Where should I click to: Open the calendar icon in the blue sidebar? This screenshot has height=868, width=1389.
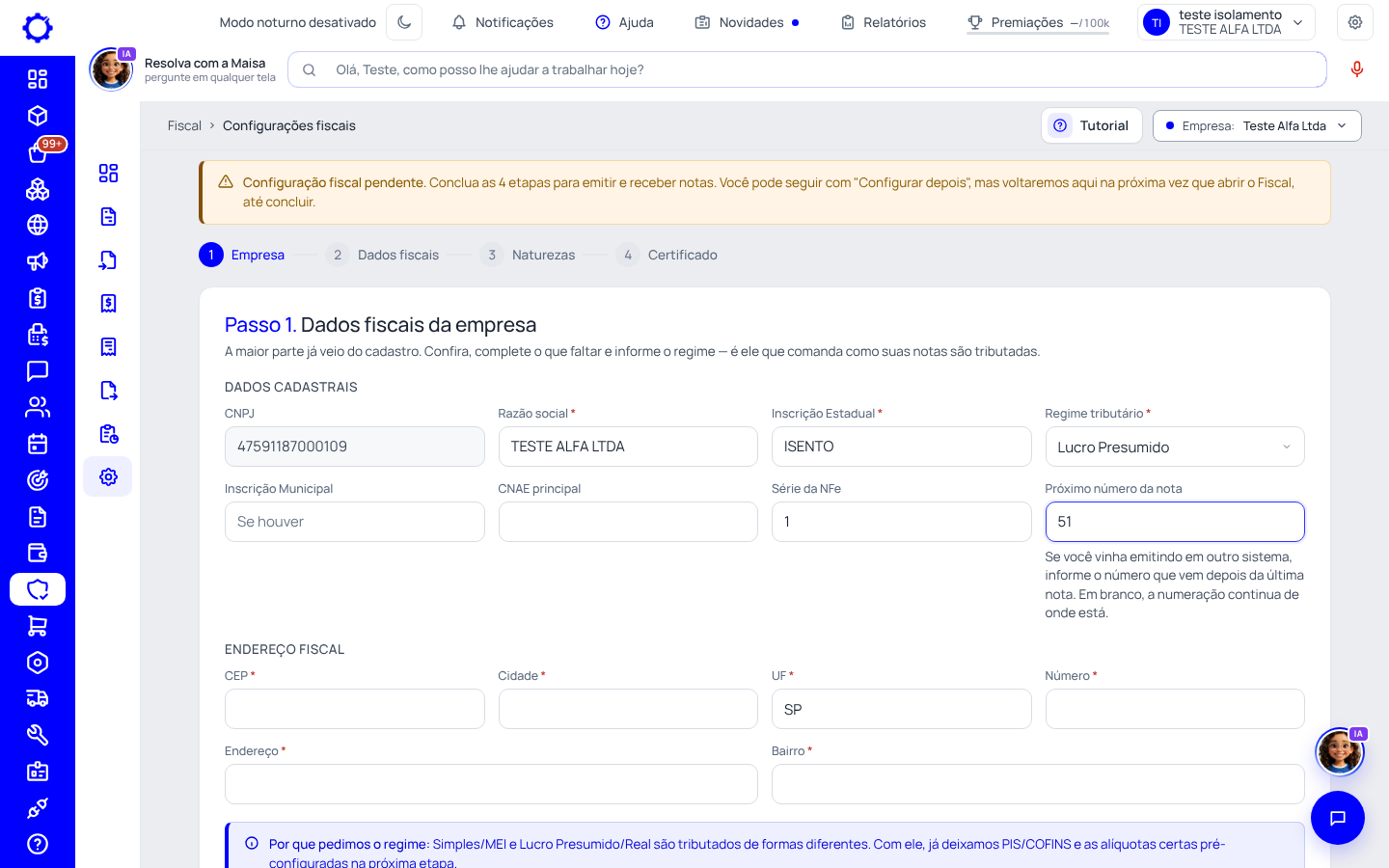[x=38, y=444]
